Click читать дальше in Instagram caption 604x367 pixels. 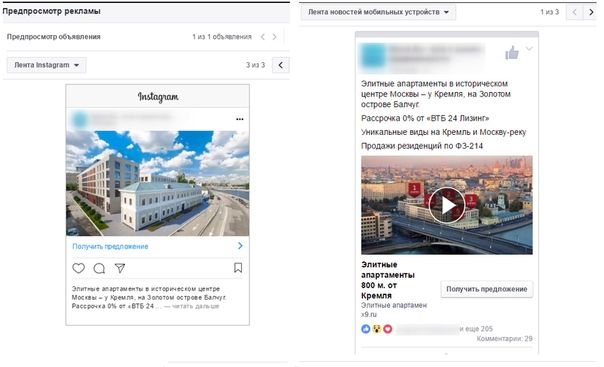(196, 307)
